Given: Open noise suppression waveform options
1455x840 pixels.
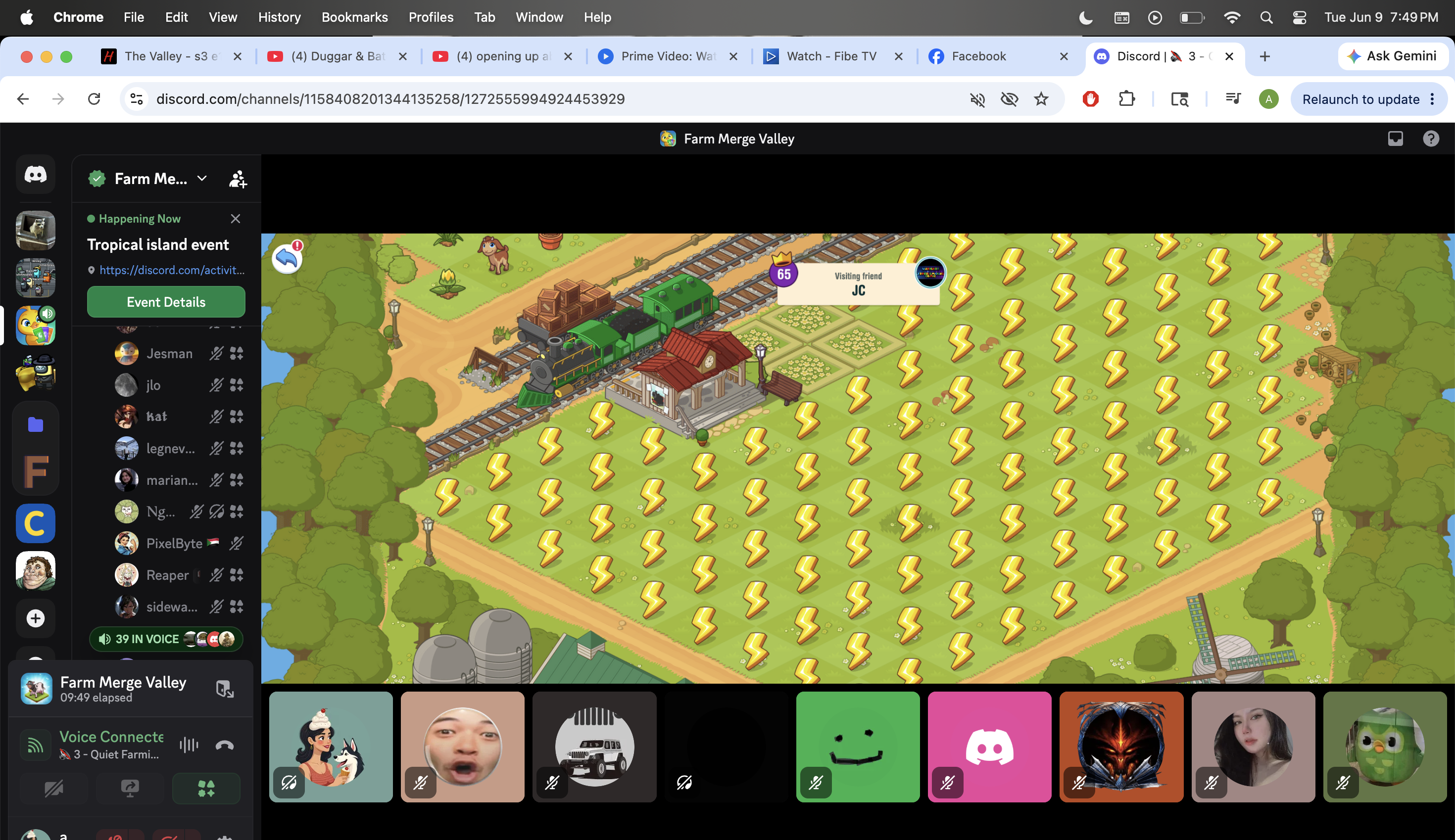Looking at the screenshot, I should [x=189, y=745].
